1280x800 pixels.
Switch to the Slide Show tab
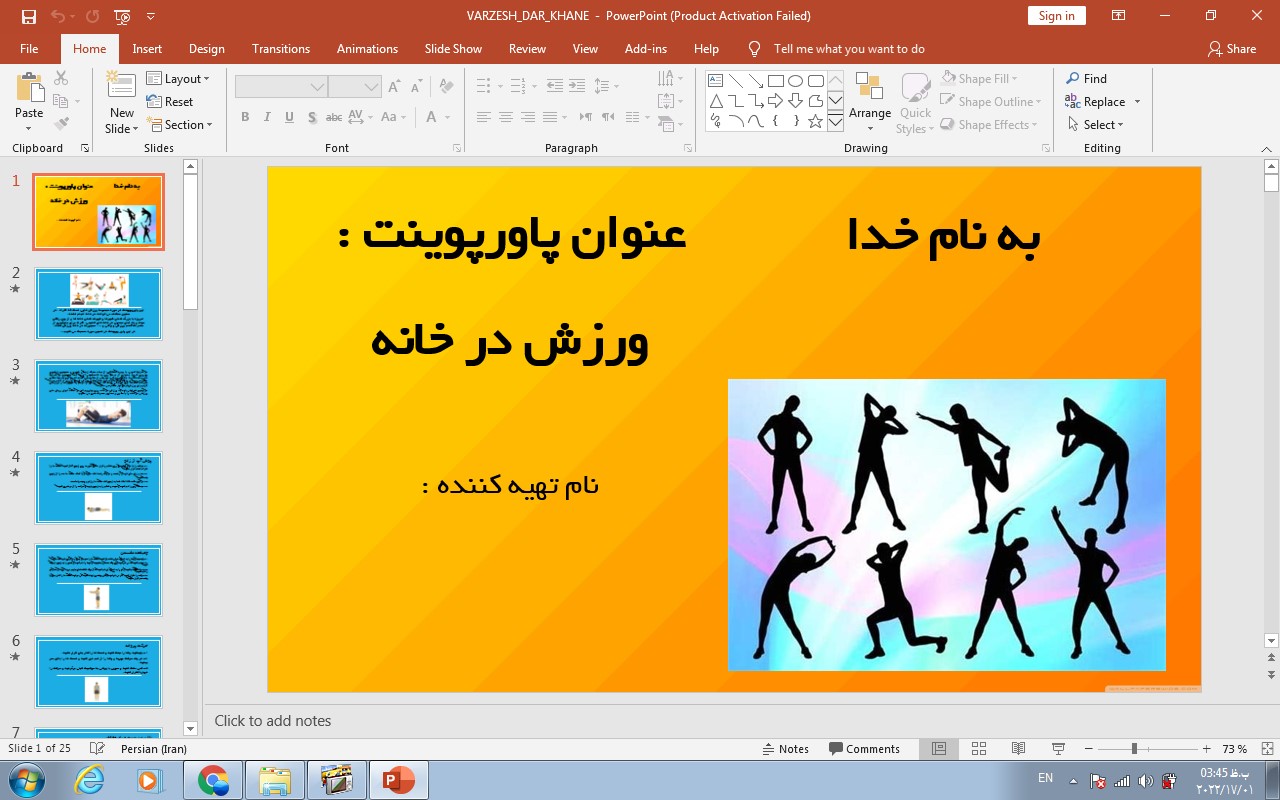click(453, 49)
